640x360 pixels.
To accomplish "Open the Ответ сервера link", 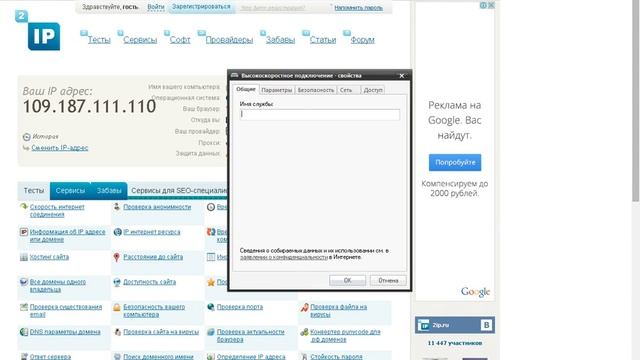I will point(50,357).
